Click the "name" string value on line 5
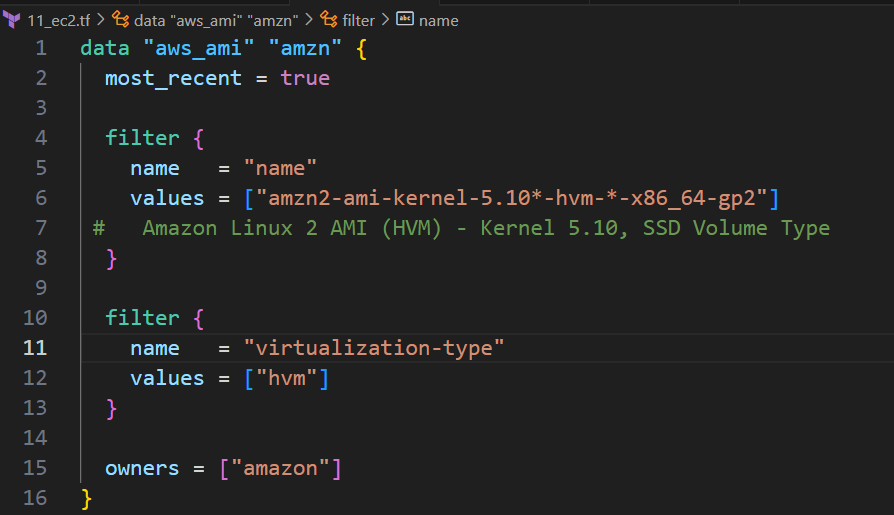This screenshot has height=515, width=894. pos(280,168)
